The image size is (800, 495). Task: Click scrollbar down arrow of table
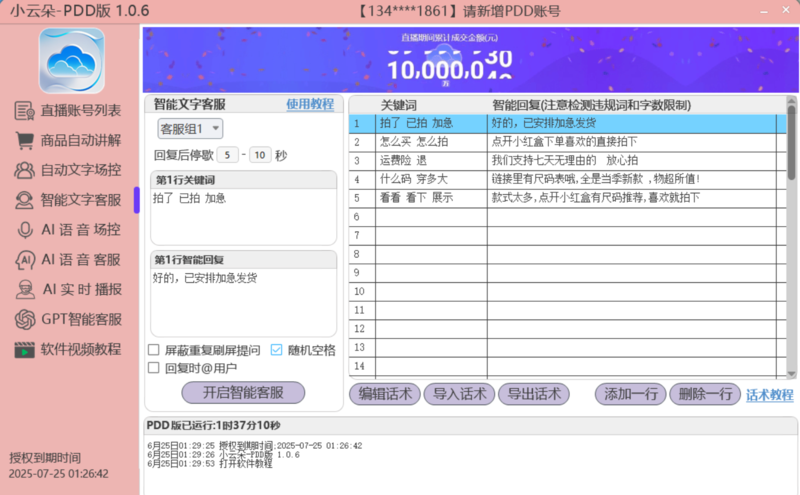pos(791,374)
